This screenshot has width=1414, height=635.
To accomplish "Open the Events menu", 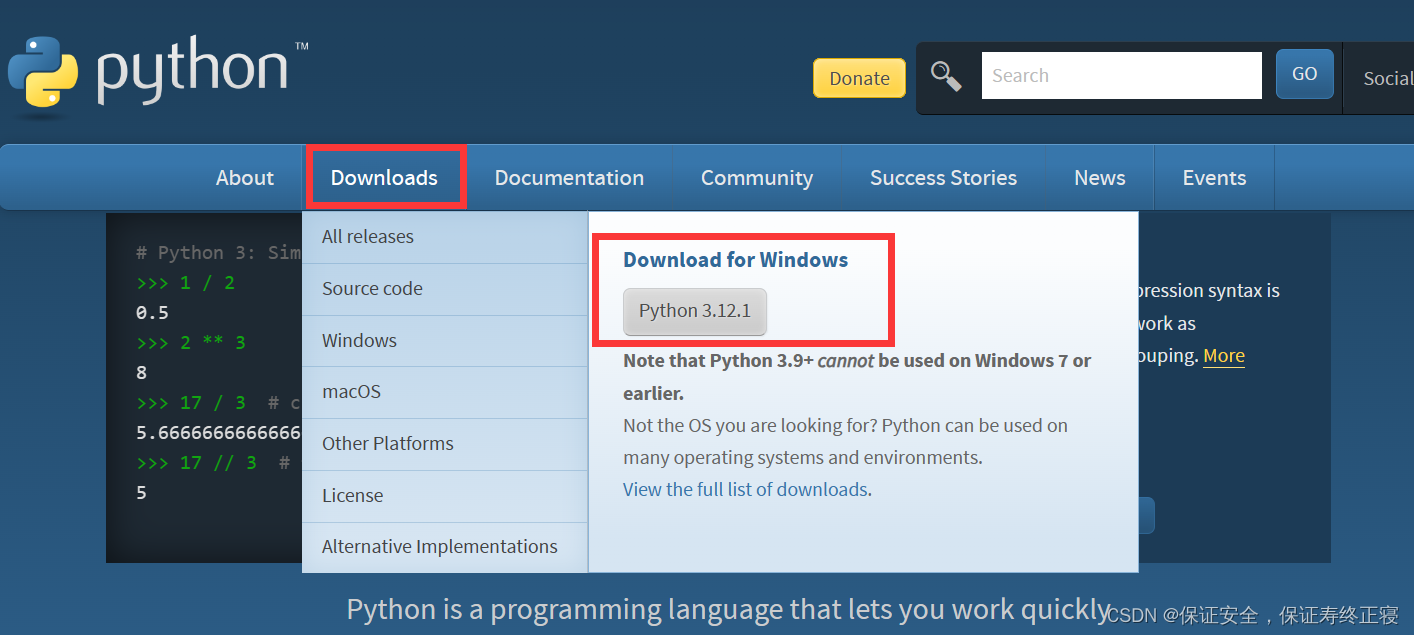I will (1214, 178).
